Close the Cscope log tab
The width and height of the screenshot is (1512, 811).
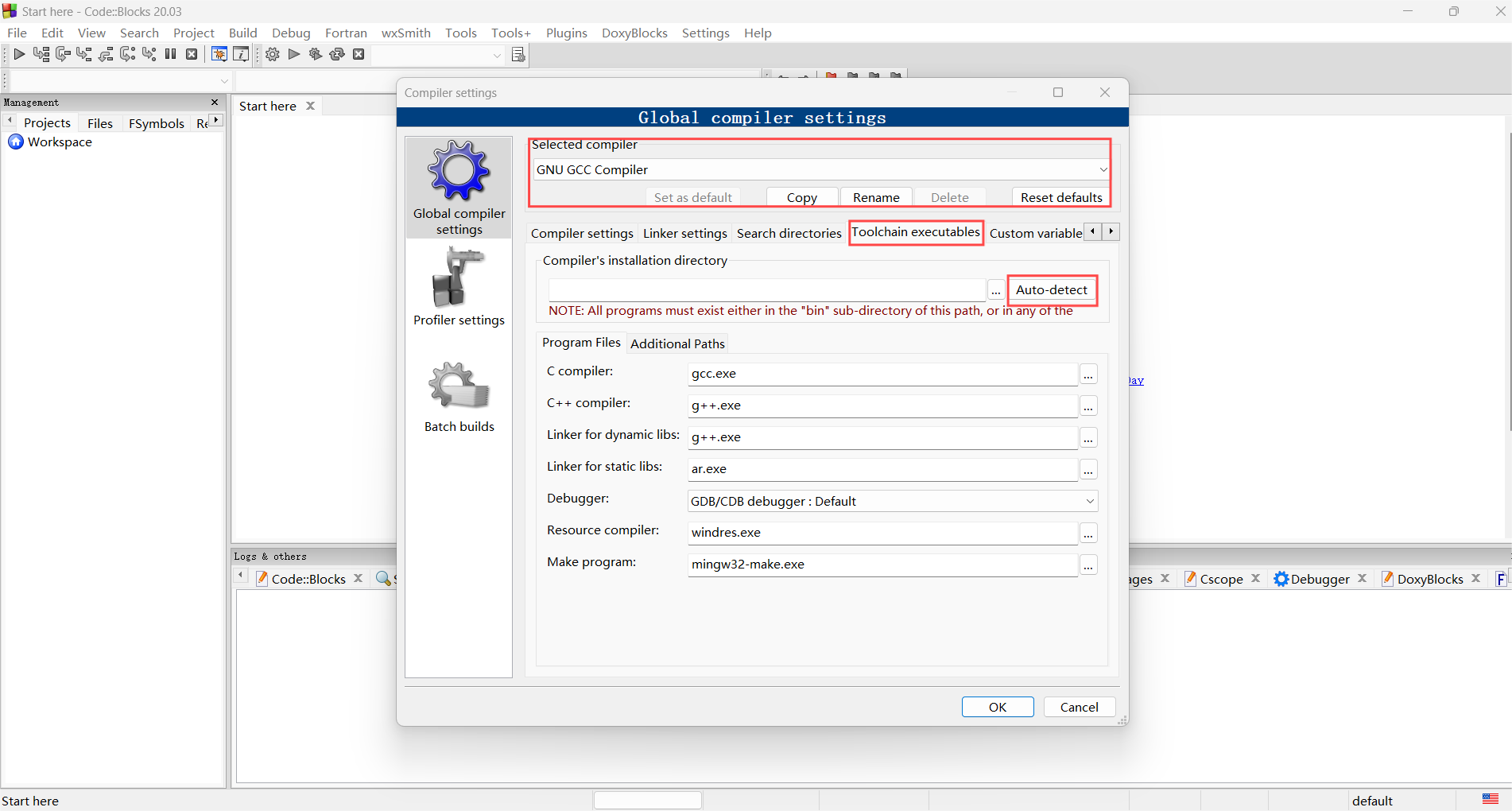click(x=1255, y=579)
